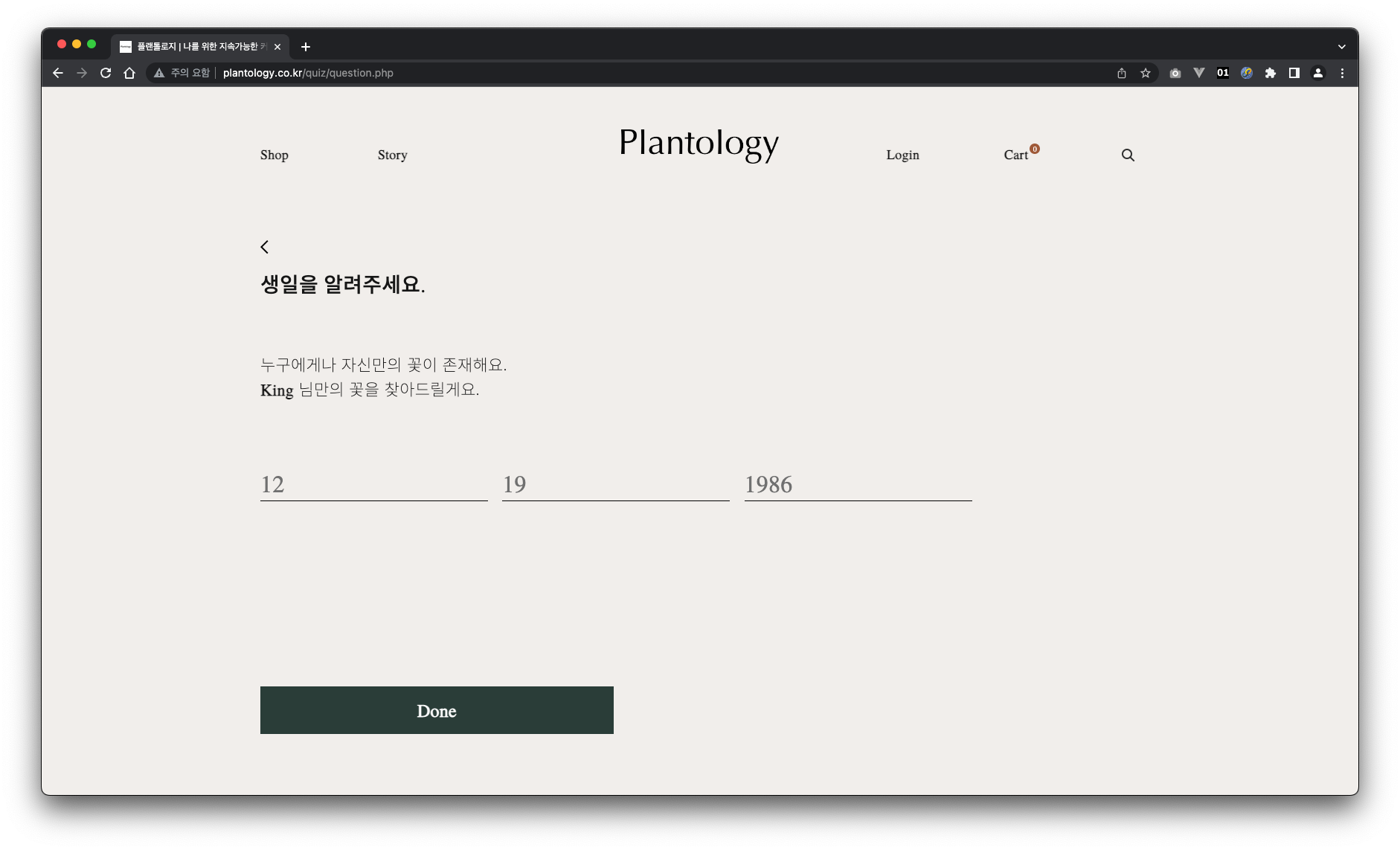This screenshot has height=850, width=1400.
Task: Click the yellow minimize window button
Action: tap(77, 45)
